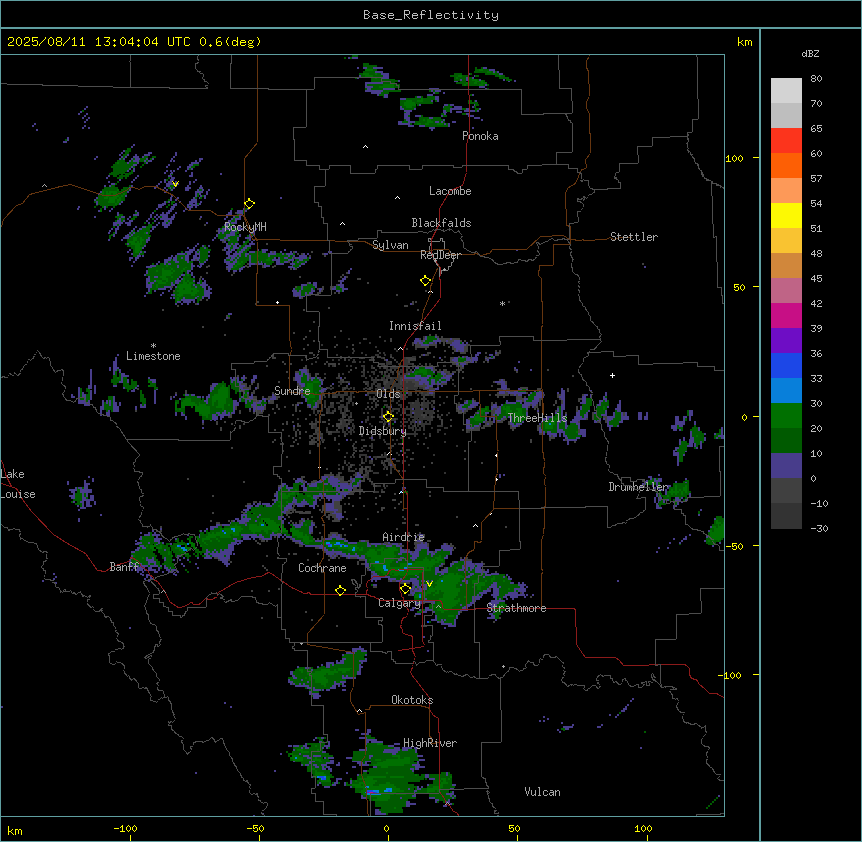Select the bright green swatch below 30
The height and width of the screenshot is (842, 862).
[x=786, y=416]
